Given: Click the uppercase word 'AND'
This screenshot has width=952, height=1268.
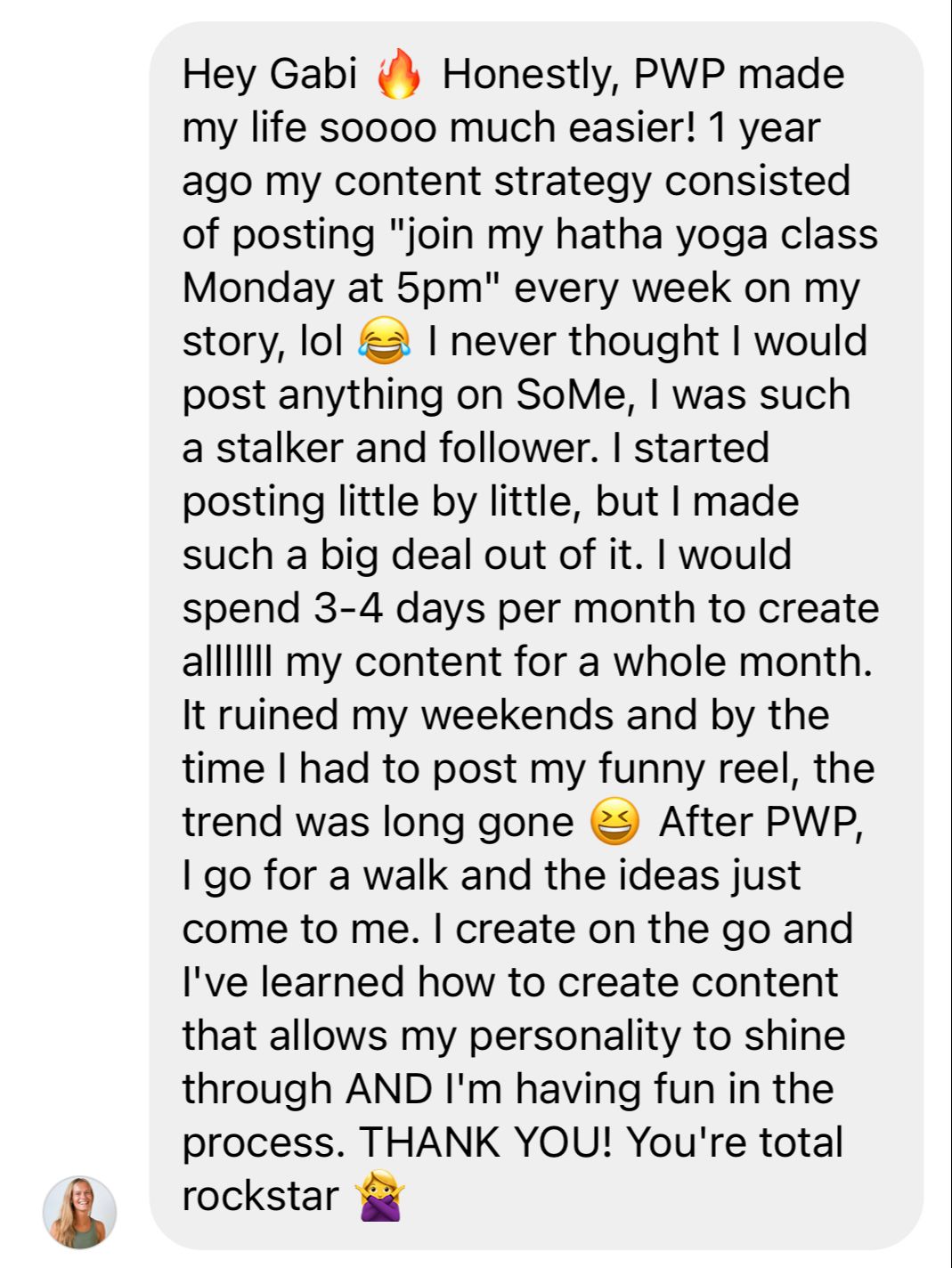Looking at the screenshot, I should pyautogui.click(x=389, y=1089).
